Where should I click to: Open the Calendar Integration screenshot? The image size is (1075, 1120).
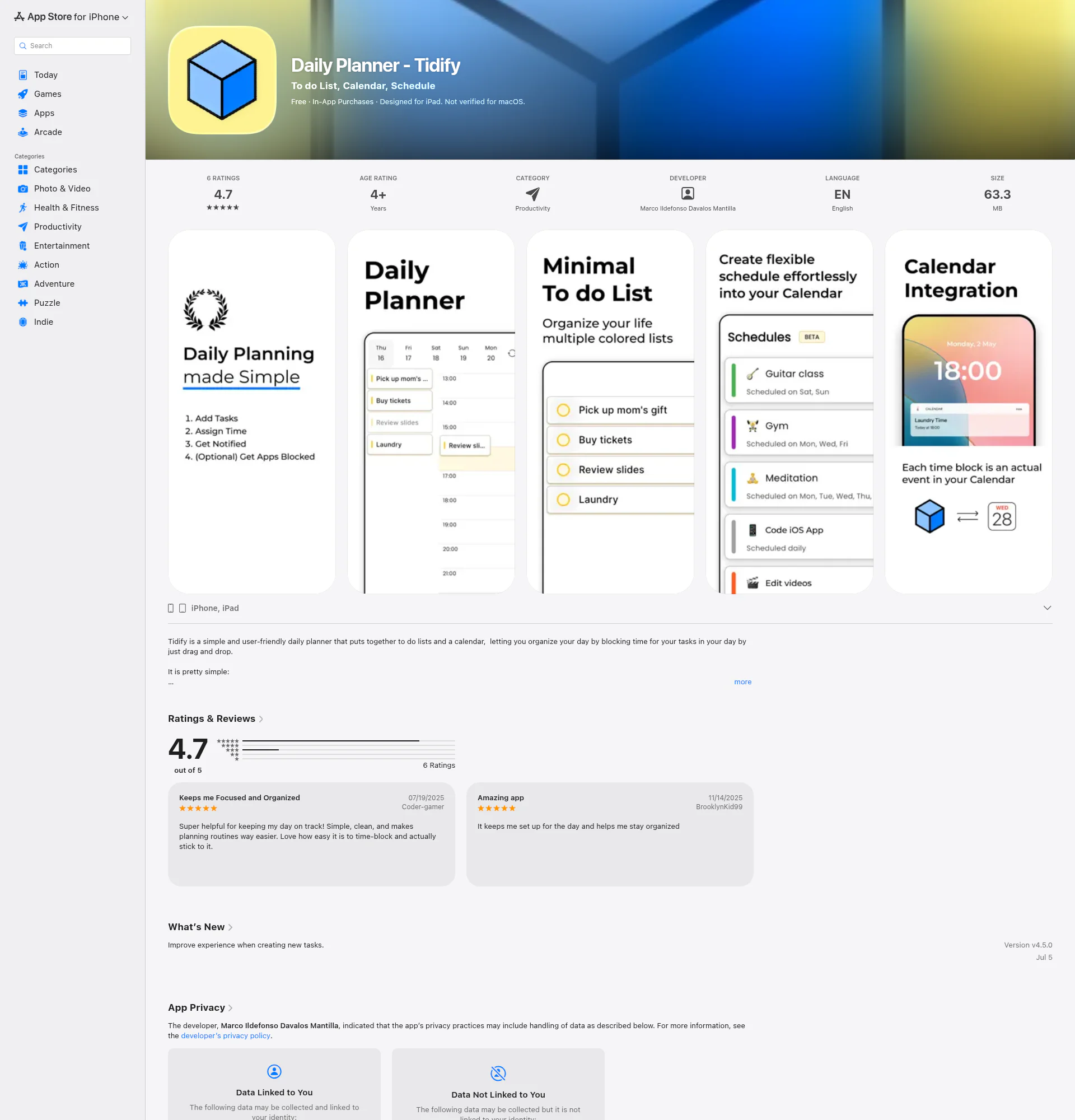(968, 412)
